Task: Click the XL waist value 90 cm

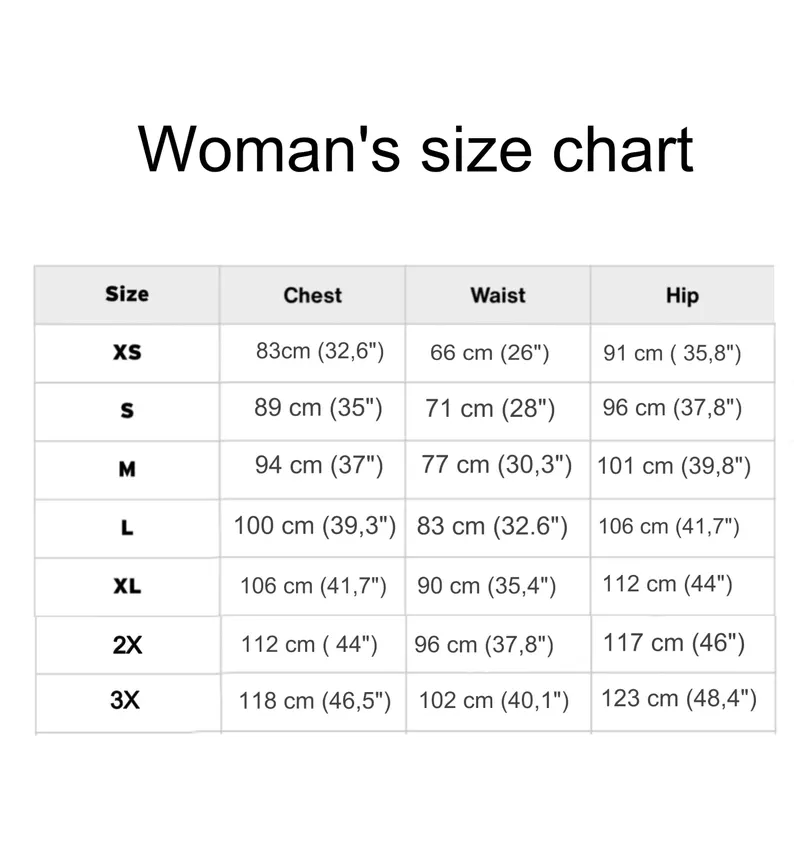Action: [486, 586]
